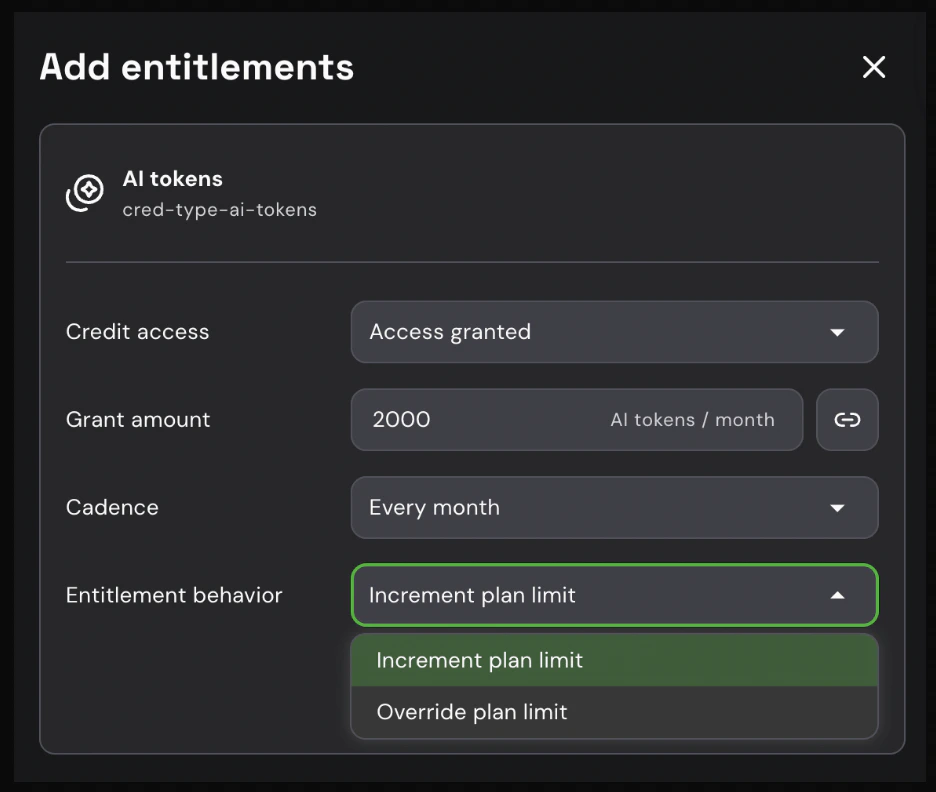The image size is (936, 792).
Task: Open the Cadence 'Every month' dropdown
Action: 600,508
